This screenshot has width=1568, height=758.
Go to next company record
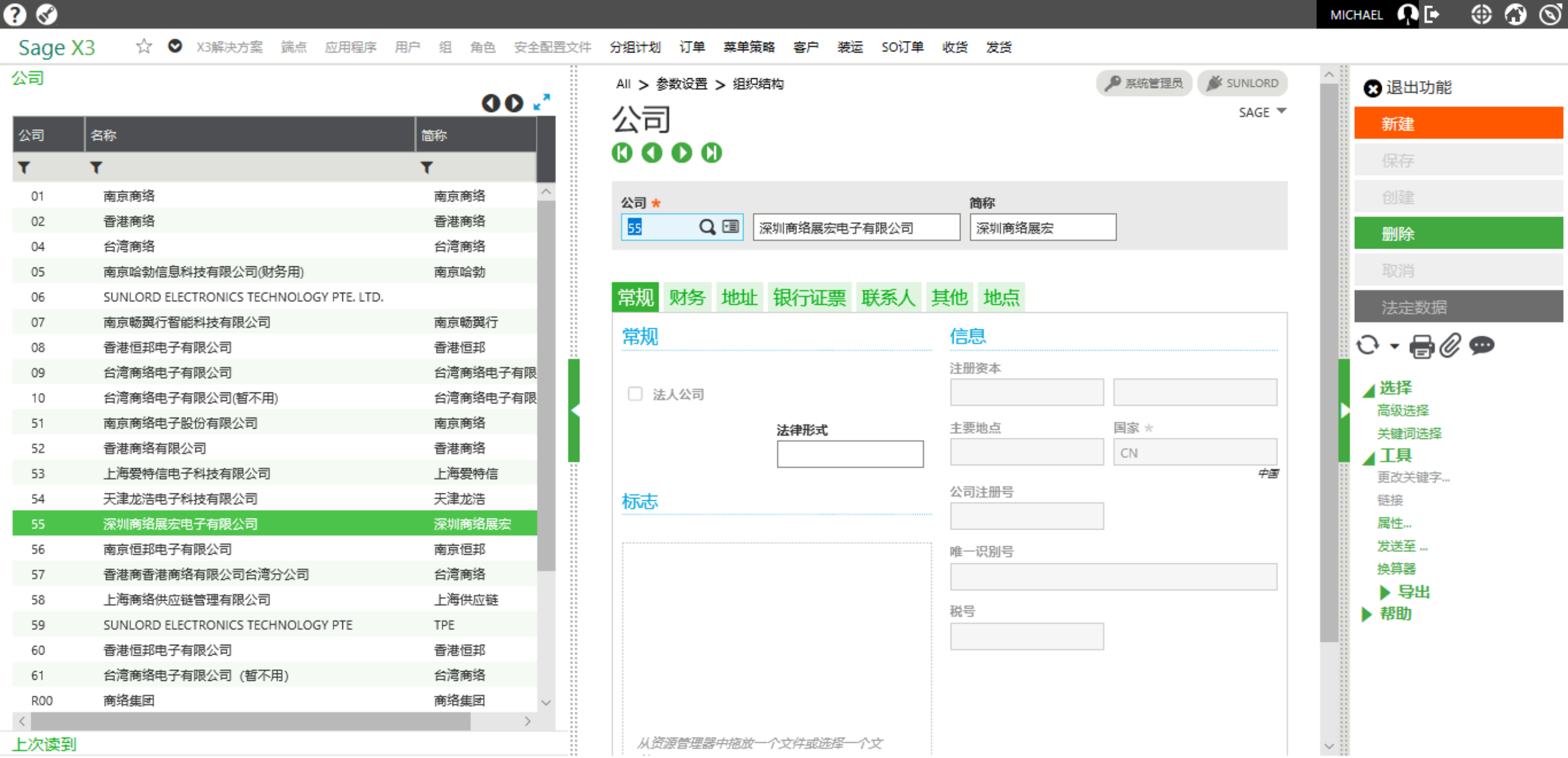point(682,152)
